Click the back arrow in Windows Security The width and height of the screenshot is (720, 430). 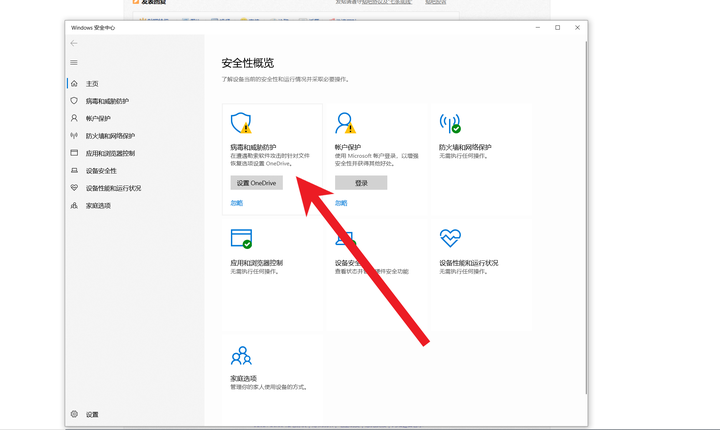click(74, 43)
